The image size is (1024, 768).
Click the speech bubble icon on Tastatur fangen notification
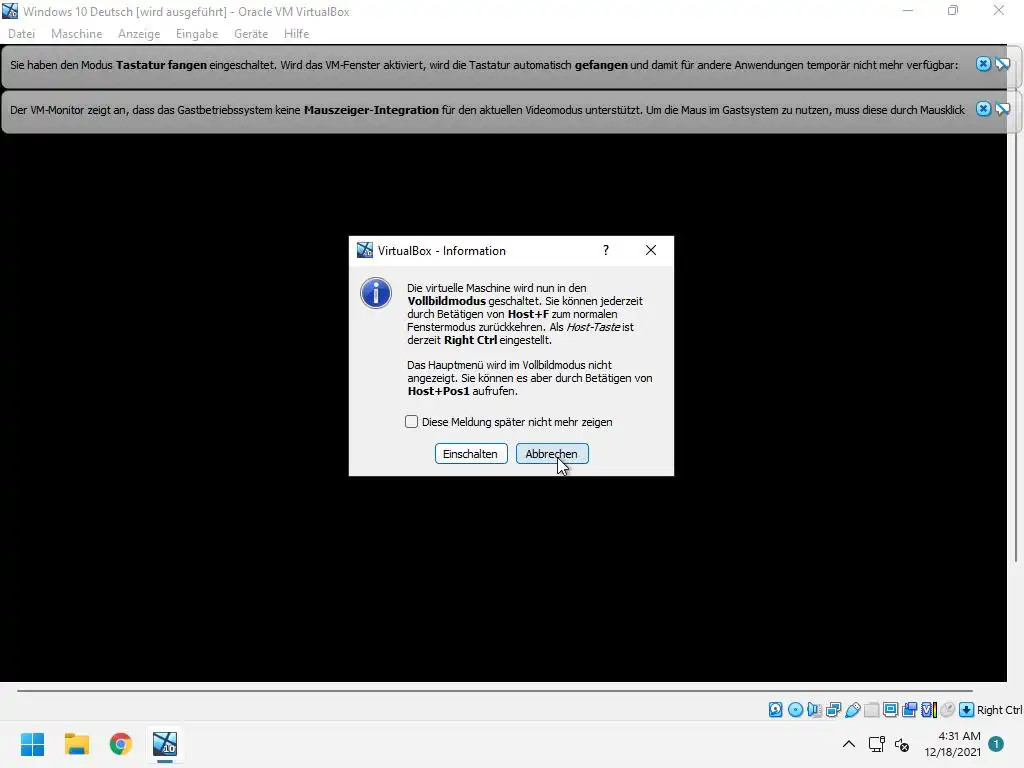1002,64
